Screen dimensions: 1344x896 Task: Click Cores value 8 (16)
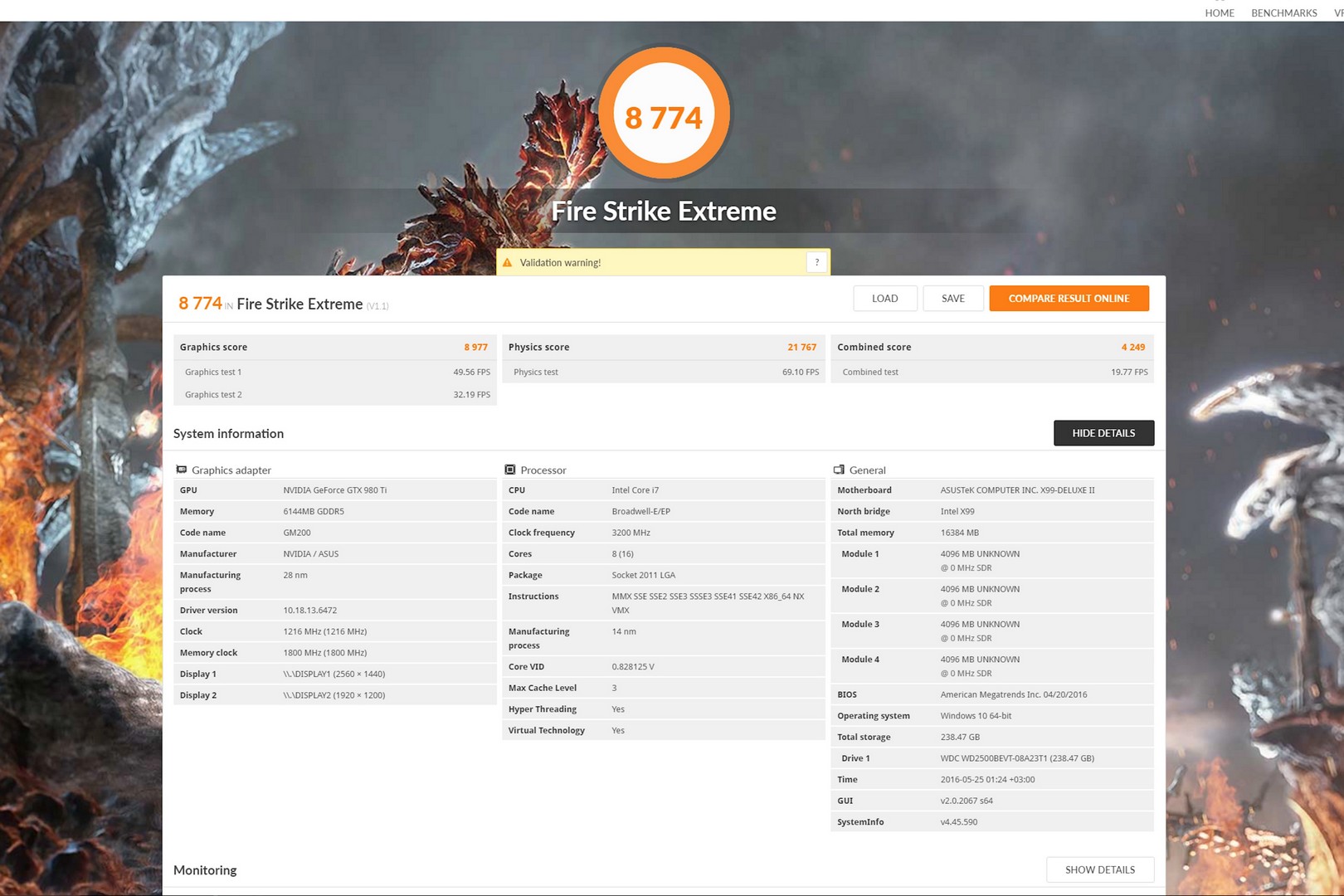pos(625,554)
